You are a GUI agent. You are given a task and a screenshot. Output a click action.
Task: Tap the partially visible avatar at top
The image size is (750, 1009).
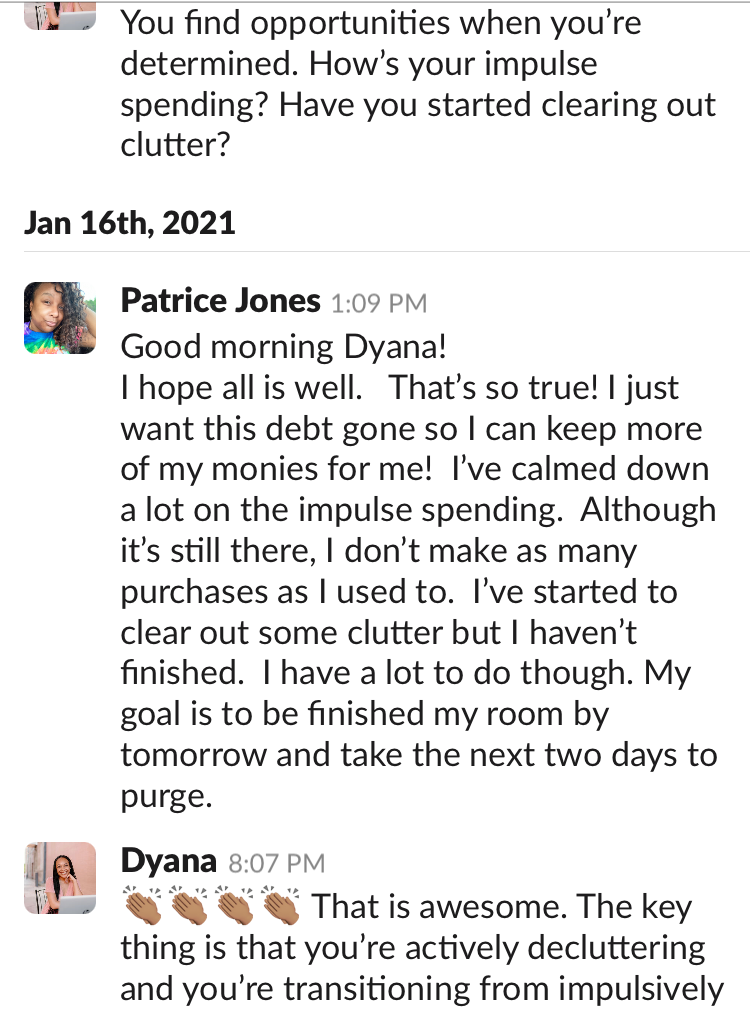pos(60,14)
